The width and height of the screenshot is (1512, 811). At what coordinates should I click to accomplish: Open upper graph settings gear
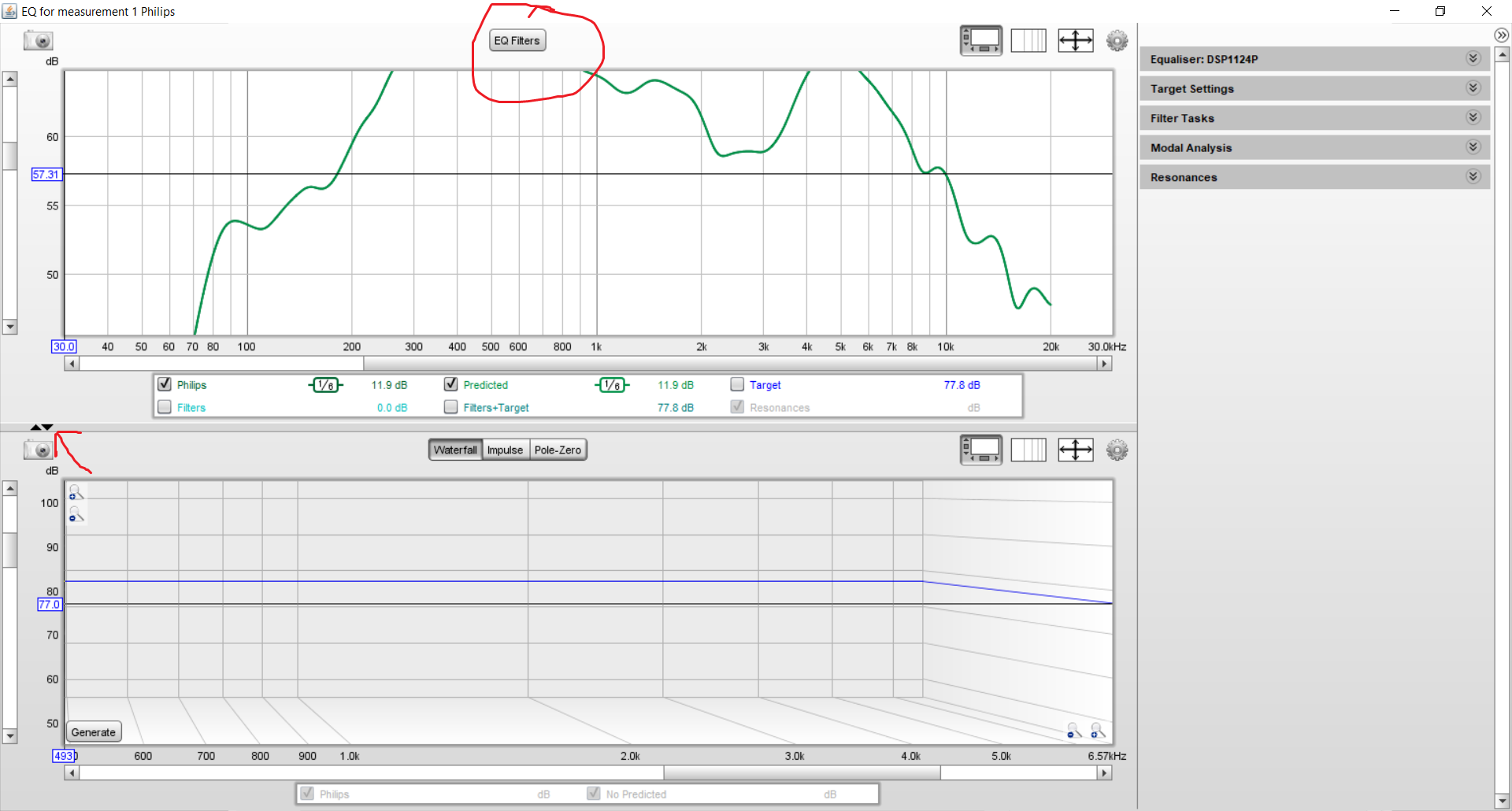coord(1117,40)
